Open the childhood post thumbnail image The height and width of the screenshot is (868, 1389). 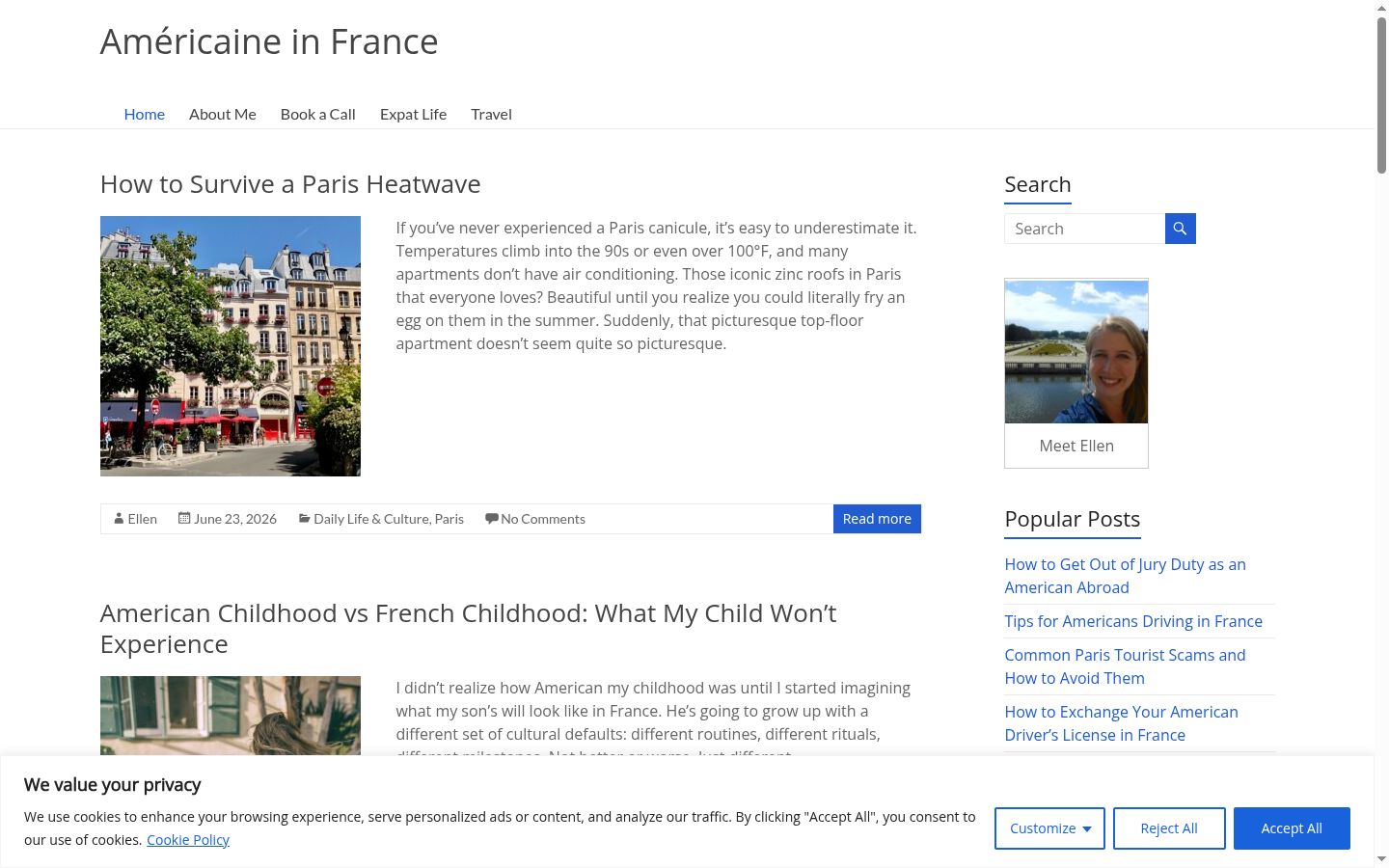pyautogui.click(x=231, y=716)
